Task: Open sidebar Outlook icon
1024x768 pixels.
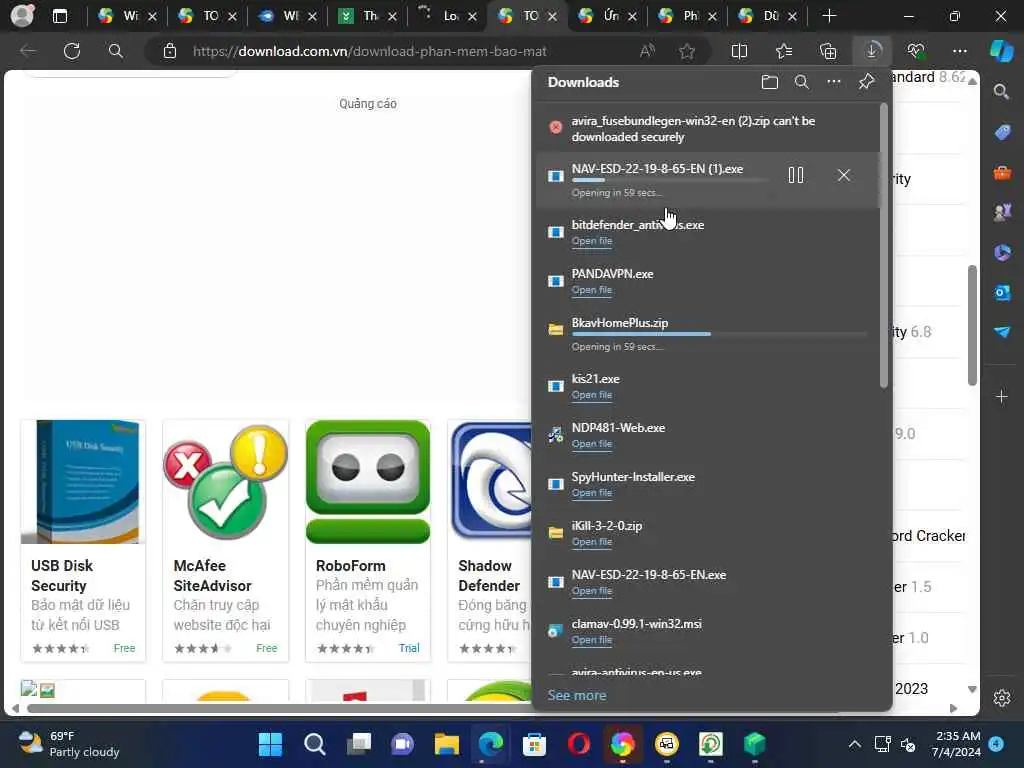Action: [x=1002, y=292]
